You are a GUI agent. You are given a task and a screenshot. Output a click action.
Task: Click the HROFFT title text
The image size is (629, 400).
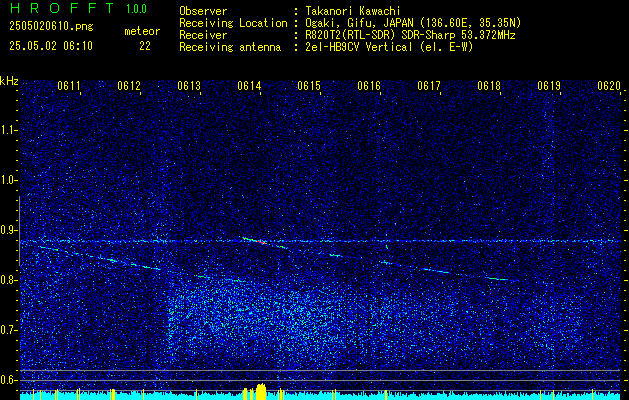click(62, 8)
